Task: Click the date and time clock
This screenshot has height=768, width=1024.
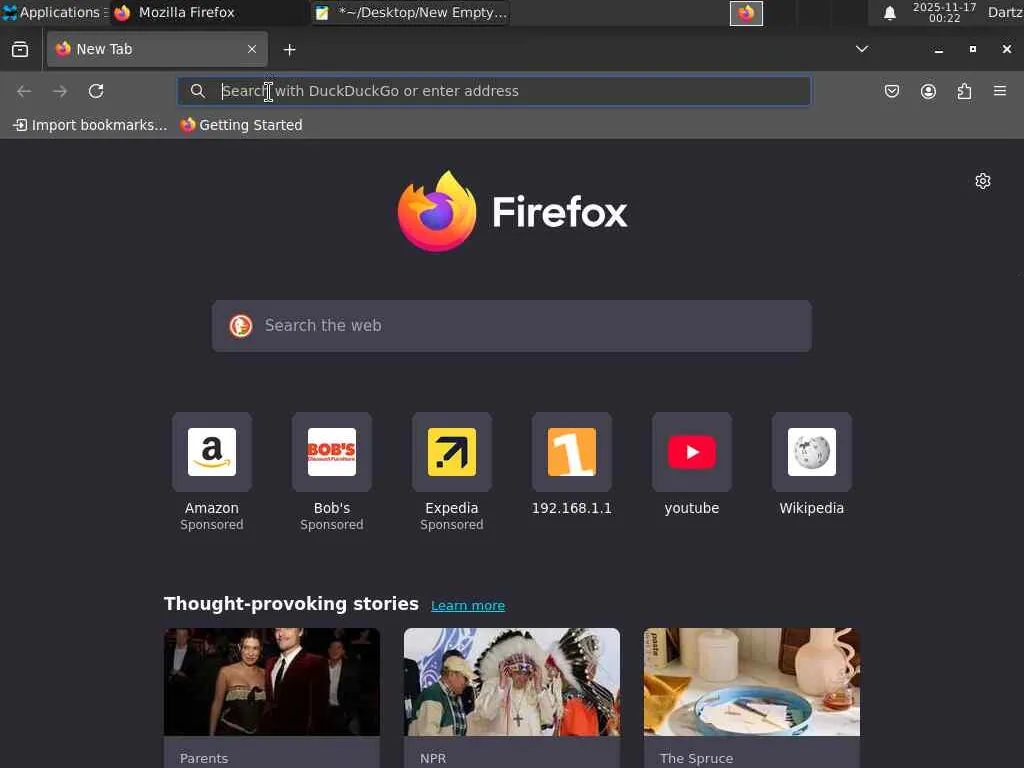Action: (944, 12)
